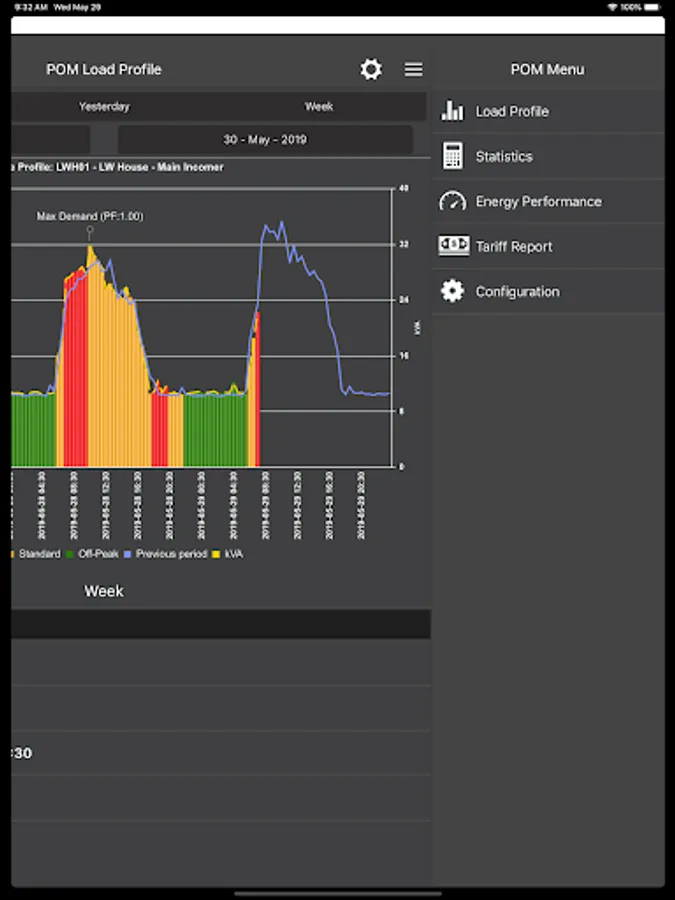Click the kVA axis label
The width and height of the screenshot is (675, 900).
coord(417,327)
